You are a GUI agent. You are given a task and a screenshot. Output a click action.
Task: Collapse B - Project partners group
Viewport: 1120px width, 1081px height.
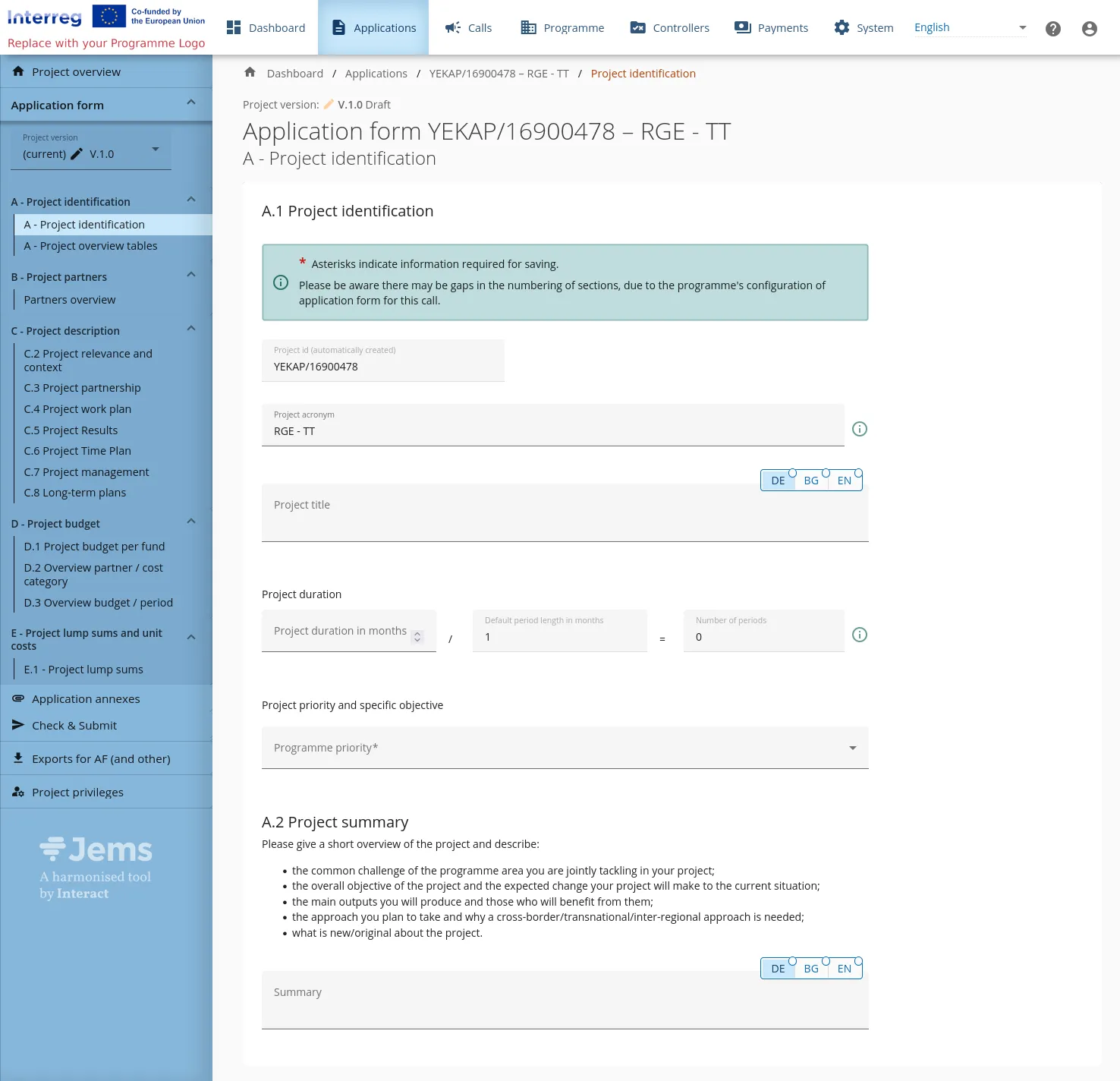tap(191, 275)
